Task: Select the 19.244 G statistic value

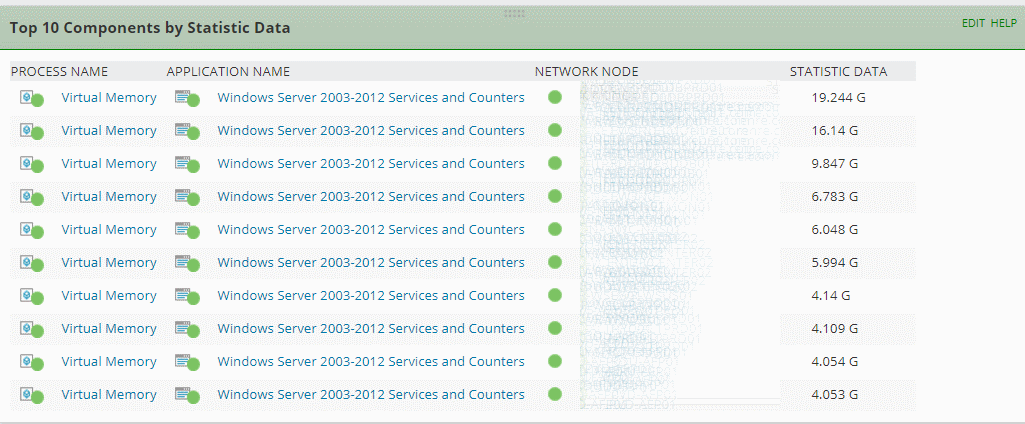Action: coord(838,98)
